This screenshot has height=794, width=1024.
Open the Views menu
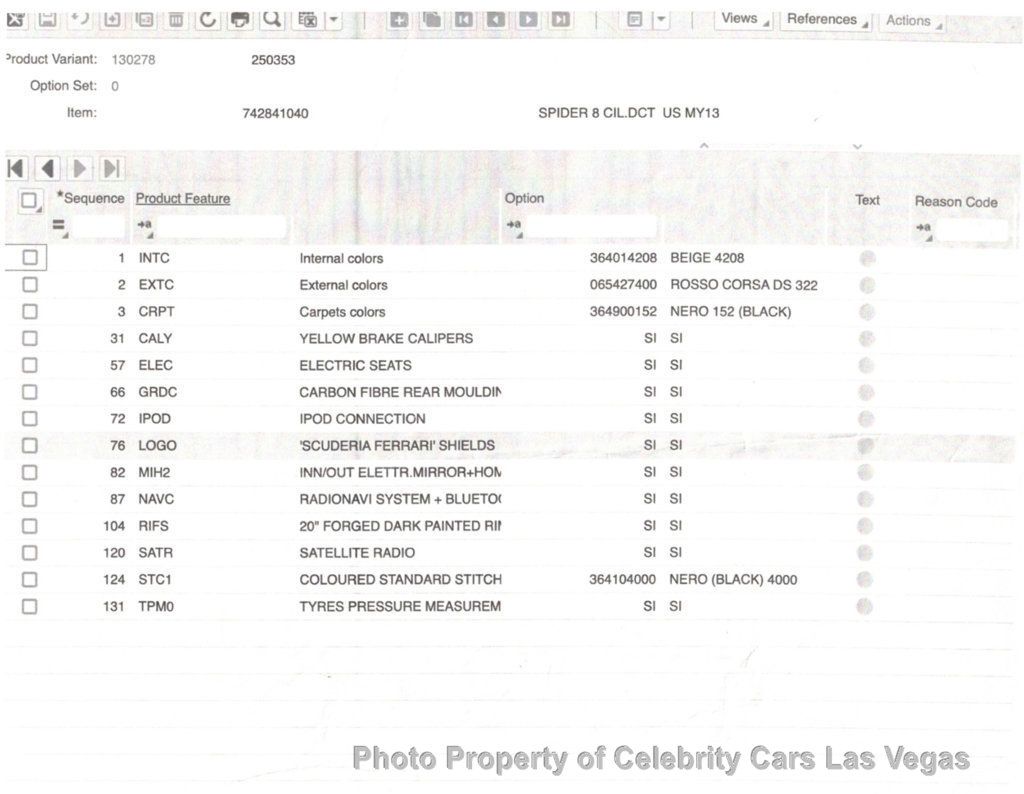(744, 19)
